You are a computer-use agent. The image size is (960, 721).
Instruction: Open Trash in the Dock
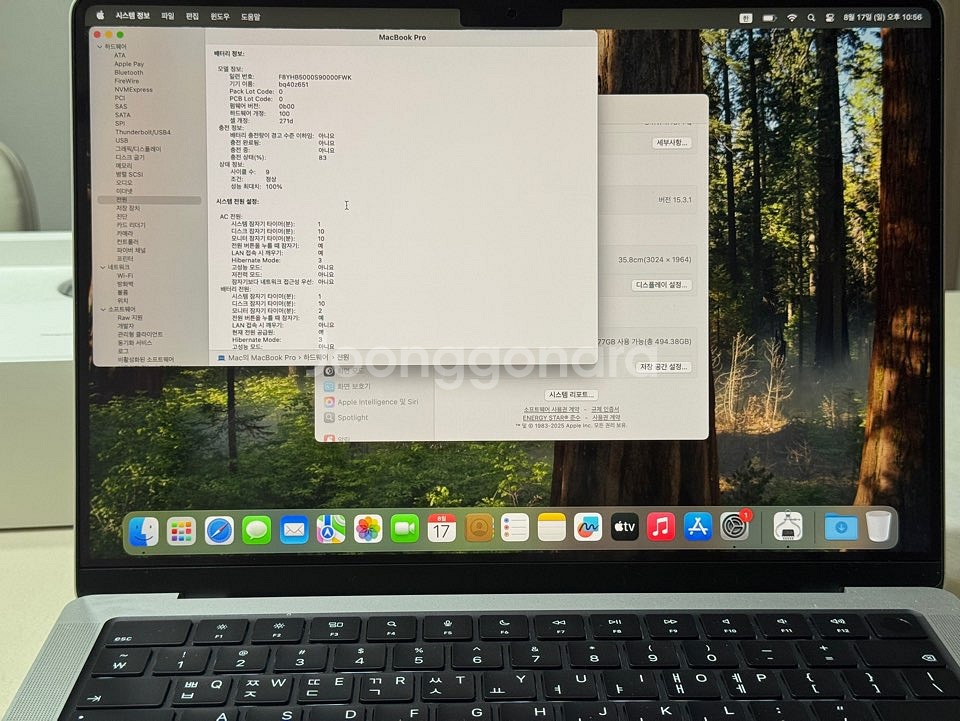[879, 526]
